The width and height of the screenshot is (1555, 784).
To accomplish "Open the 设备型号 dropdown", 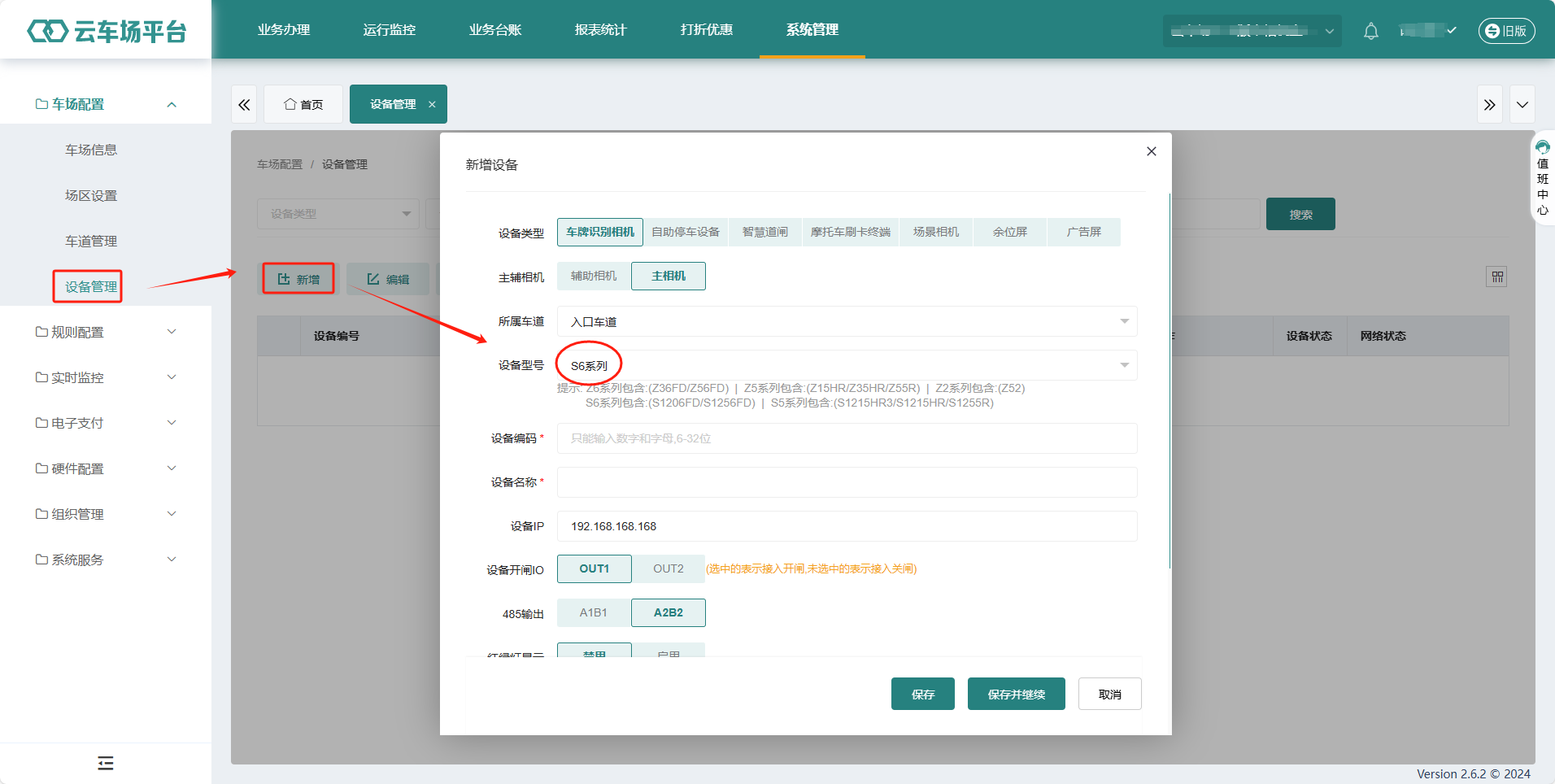I will (x=847, y=365).
